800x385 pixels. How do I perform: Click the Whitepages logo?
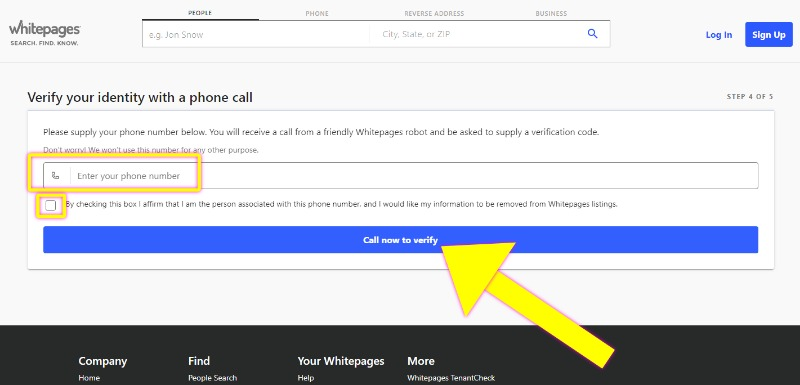tap(44, 33)
